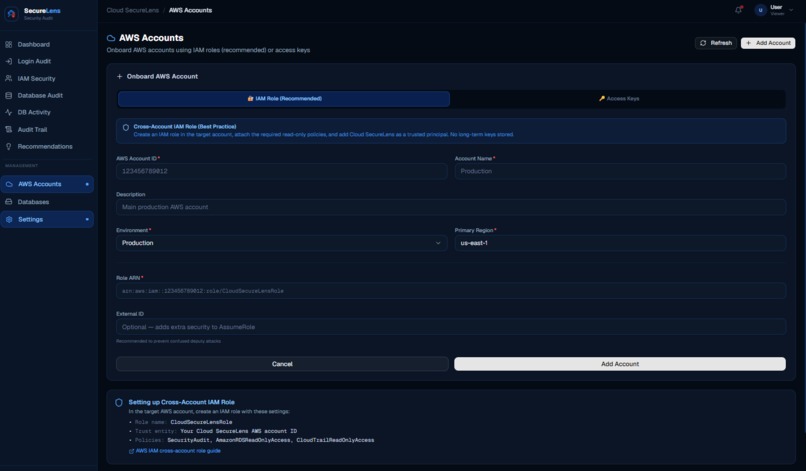This screenshot has width=806, height=471.
Task: Click AWS Accounts breadcrumb text
Action: coord(190,10)
